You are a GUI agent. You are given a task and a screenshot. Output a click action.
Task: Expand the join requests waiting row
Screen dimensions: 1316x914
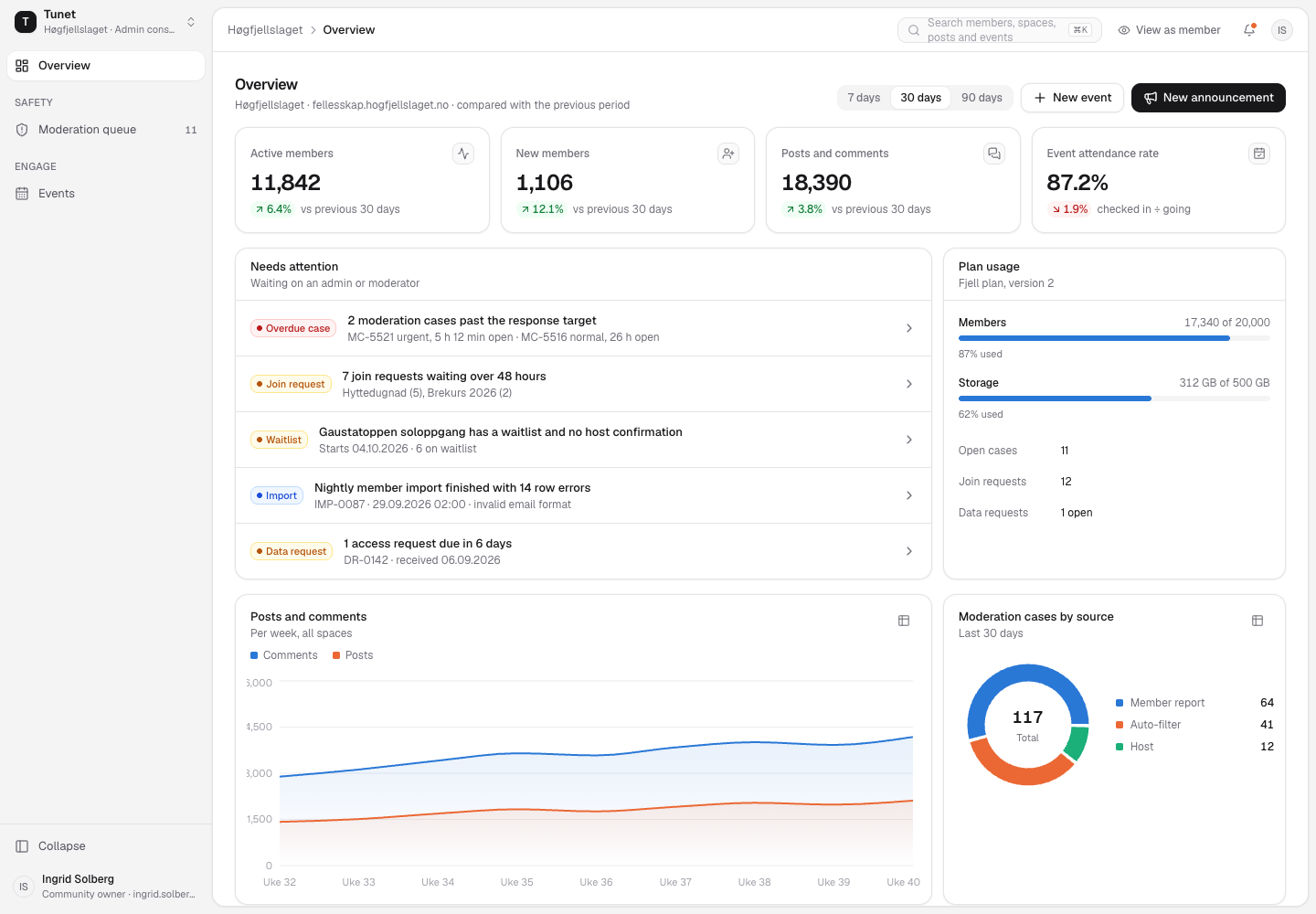583,384
